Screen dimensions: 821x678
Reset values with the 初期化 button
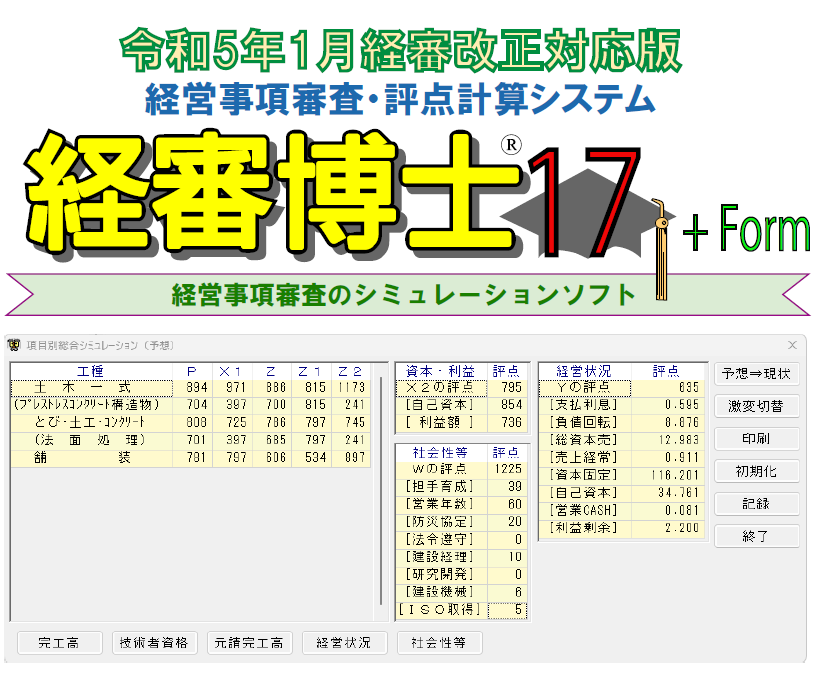(757, 470)
